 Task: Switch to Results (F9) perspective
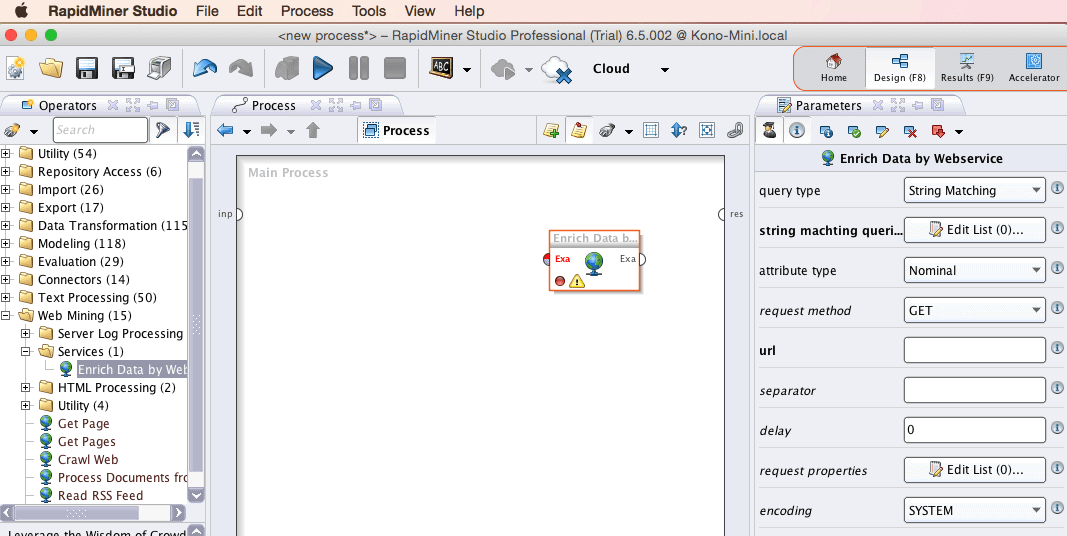(x=967, y=68)
